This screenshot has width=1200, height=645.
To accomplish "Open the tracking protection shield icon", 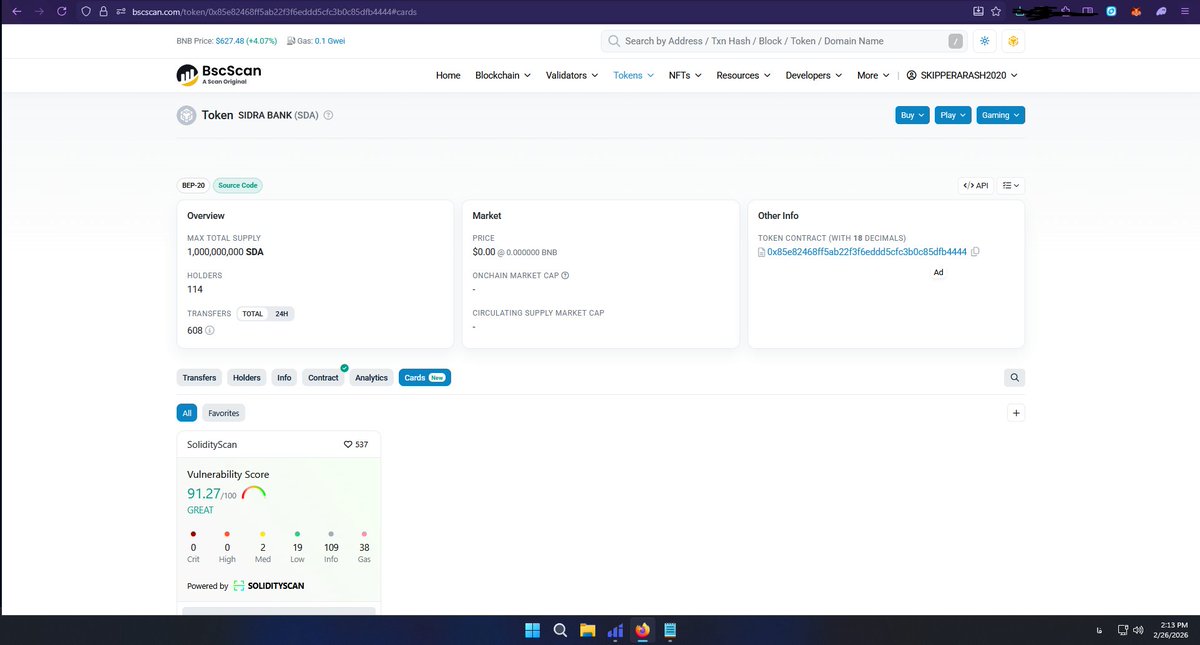I will tap(86, 11).
